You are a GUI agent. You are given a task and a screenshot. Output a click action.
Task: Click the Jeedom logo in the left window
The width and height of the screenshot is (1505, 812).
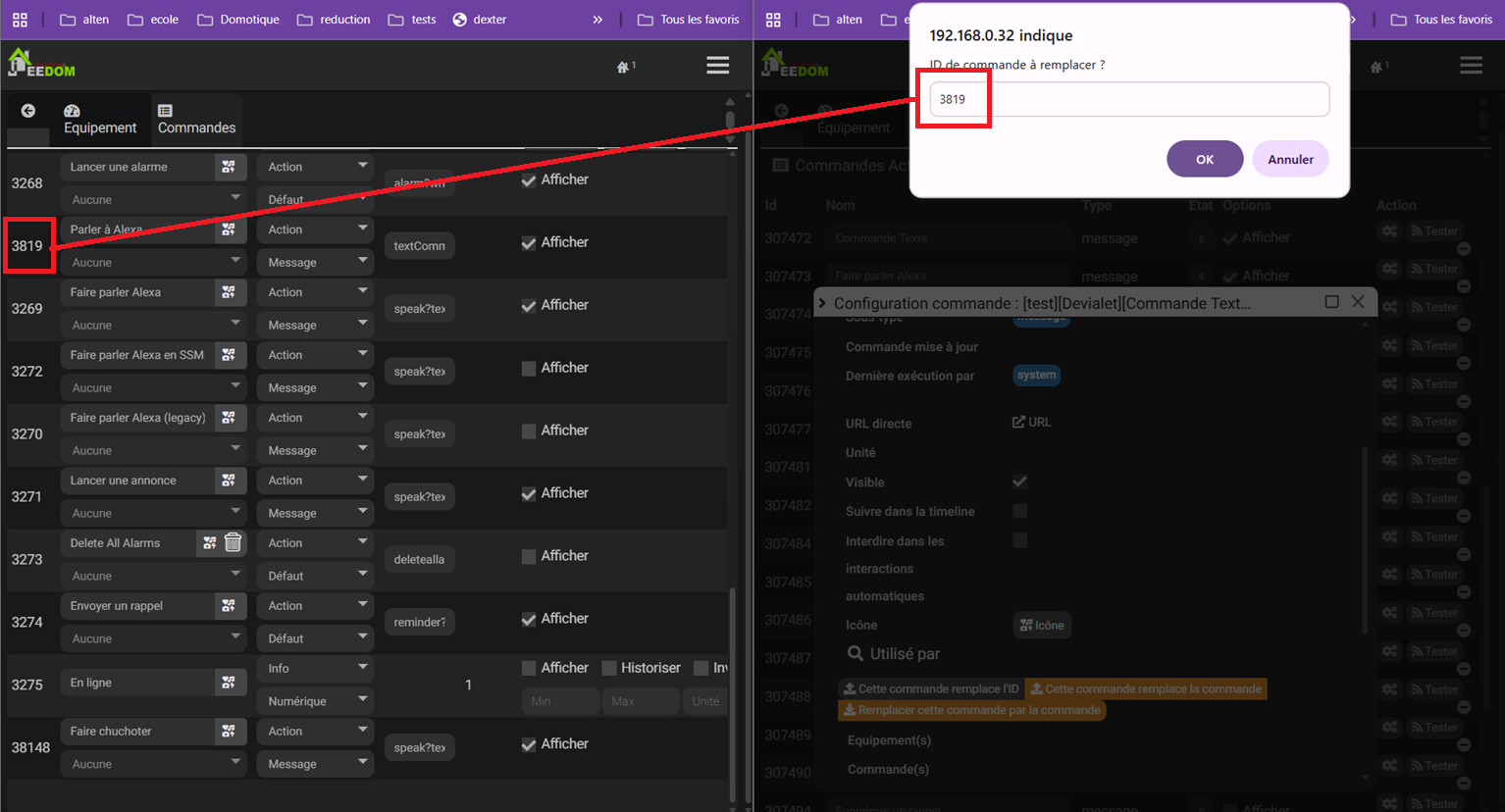(41, 65)
